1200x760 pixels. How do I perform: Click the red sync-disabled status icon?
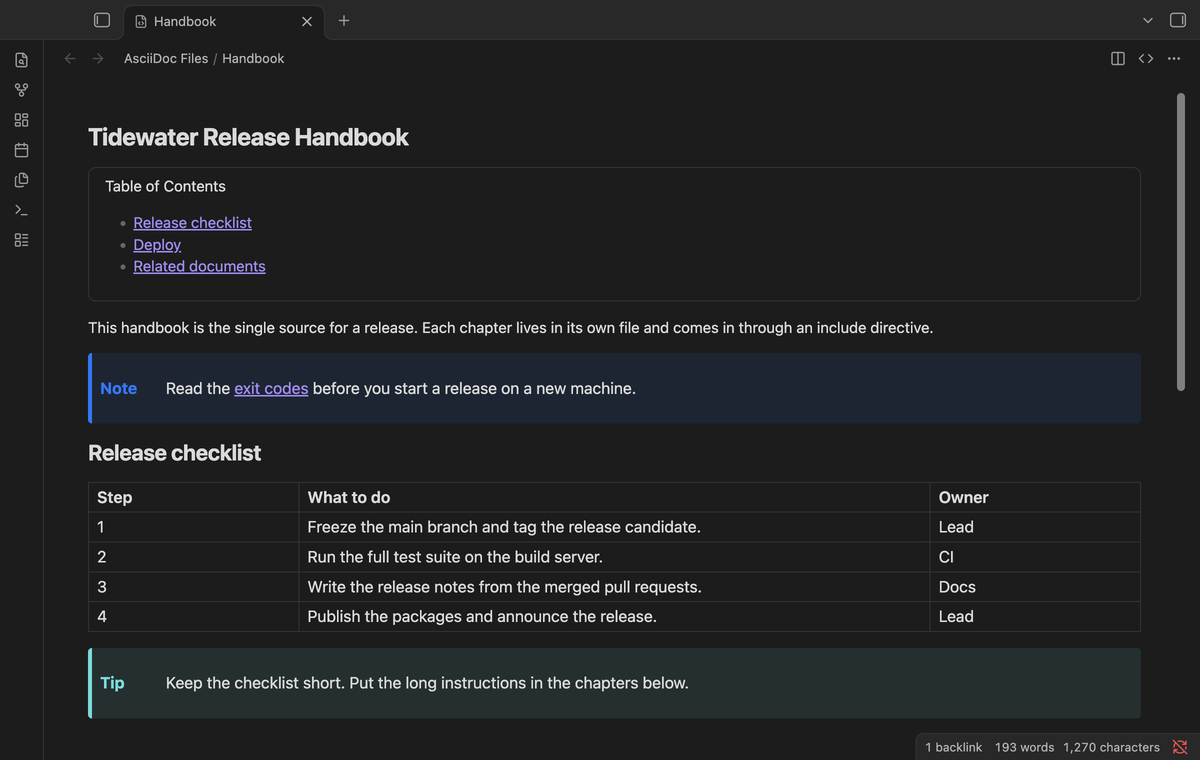tap(1180, 747)
